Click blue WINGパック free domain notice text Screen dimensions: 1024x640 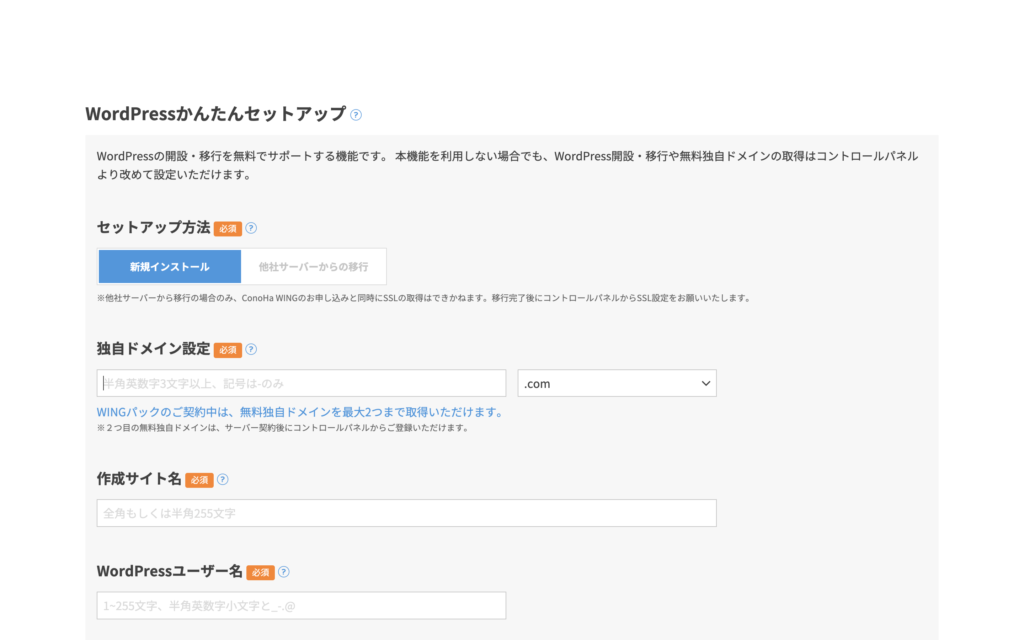coord(299,412)
